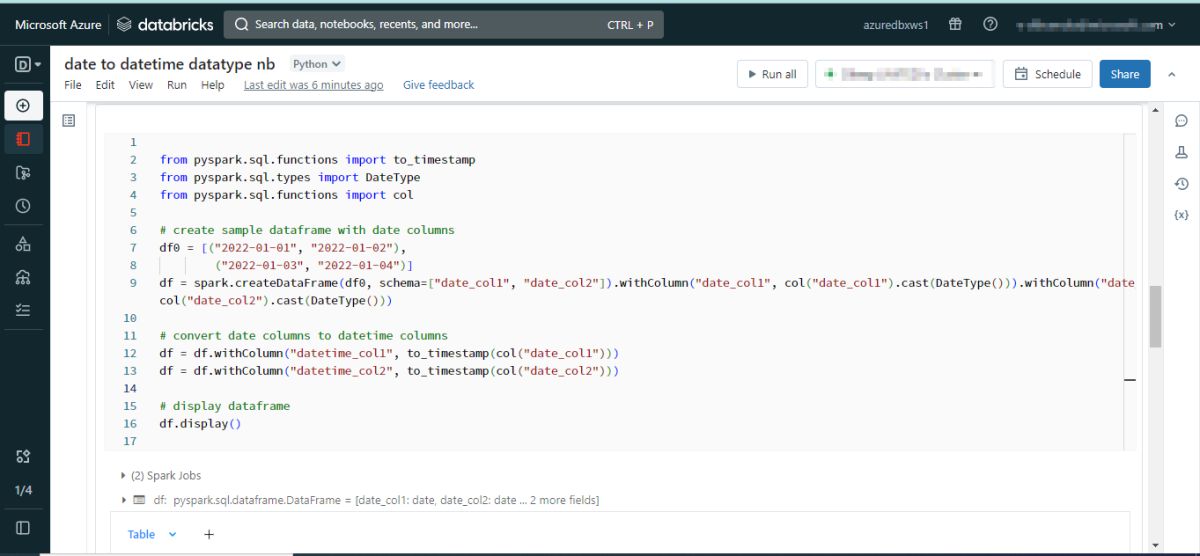Click 'import DateType' code line
Screen dimensions: 1200x556
(x=290, y=177)
